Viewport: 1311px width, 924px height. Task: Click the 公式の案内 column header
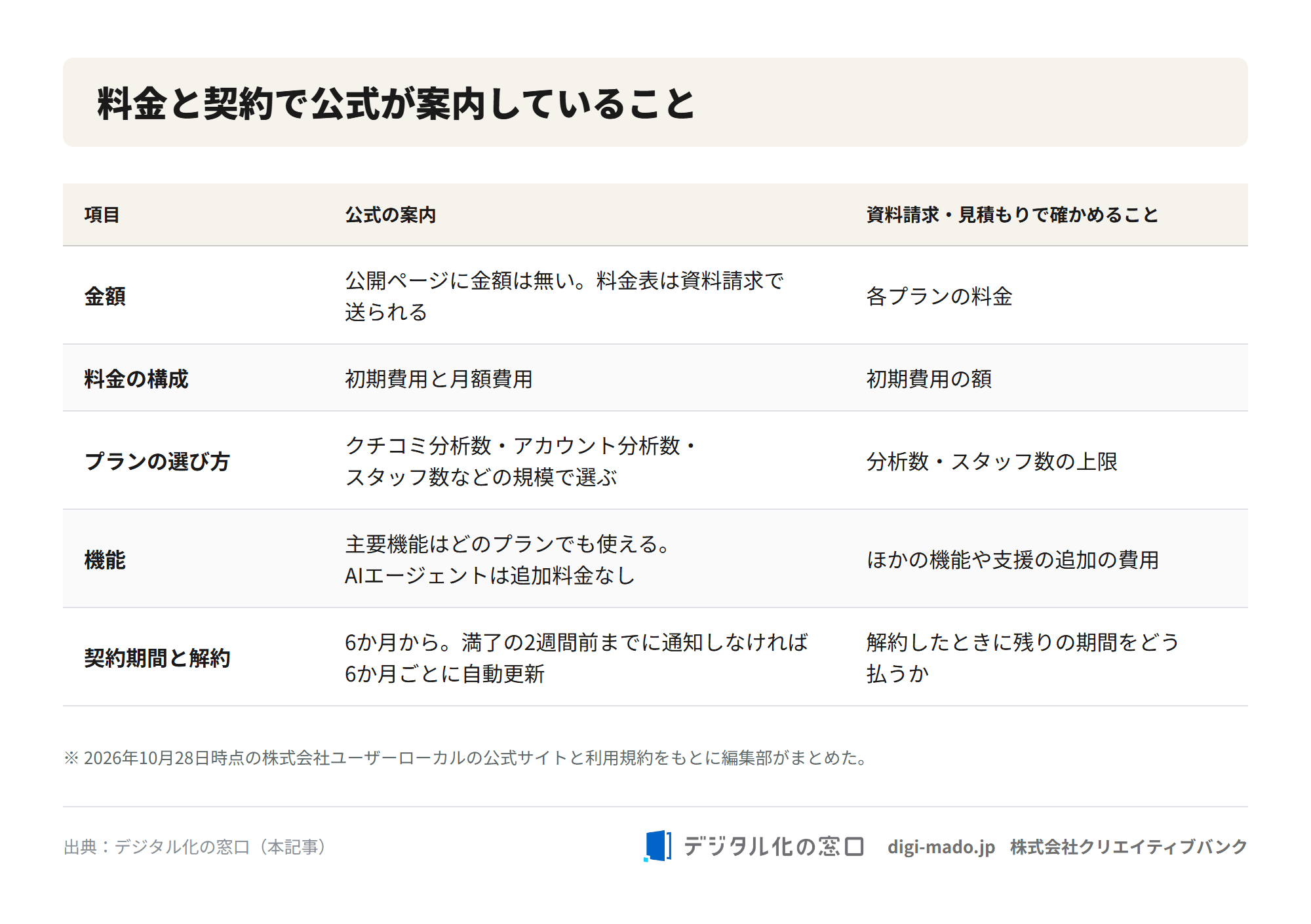(391, 215)
